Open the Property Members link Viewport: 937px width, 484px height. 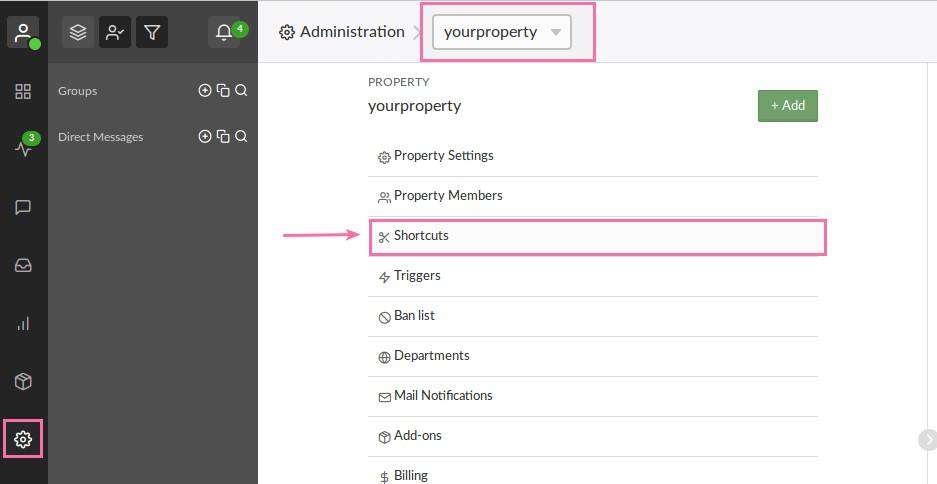tap(447, 196)
